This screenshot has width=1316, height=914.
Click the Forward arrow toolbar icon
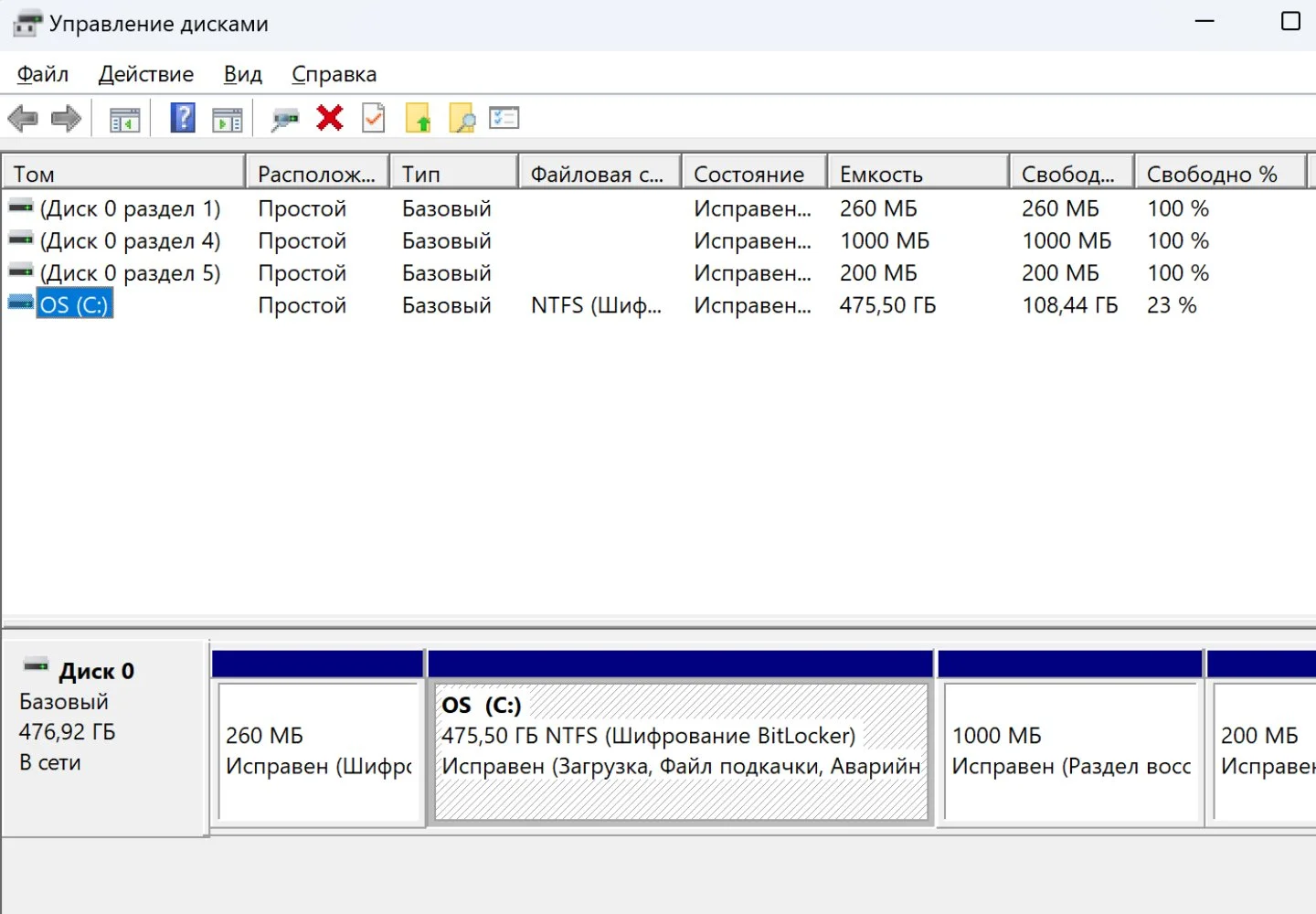pos(66,119)
